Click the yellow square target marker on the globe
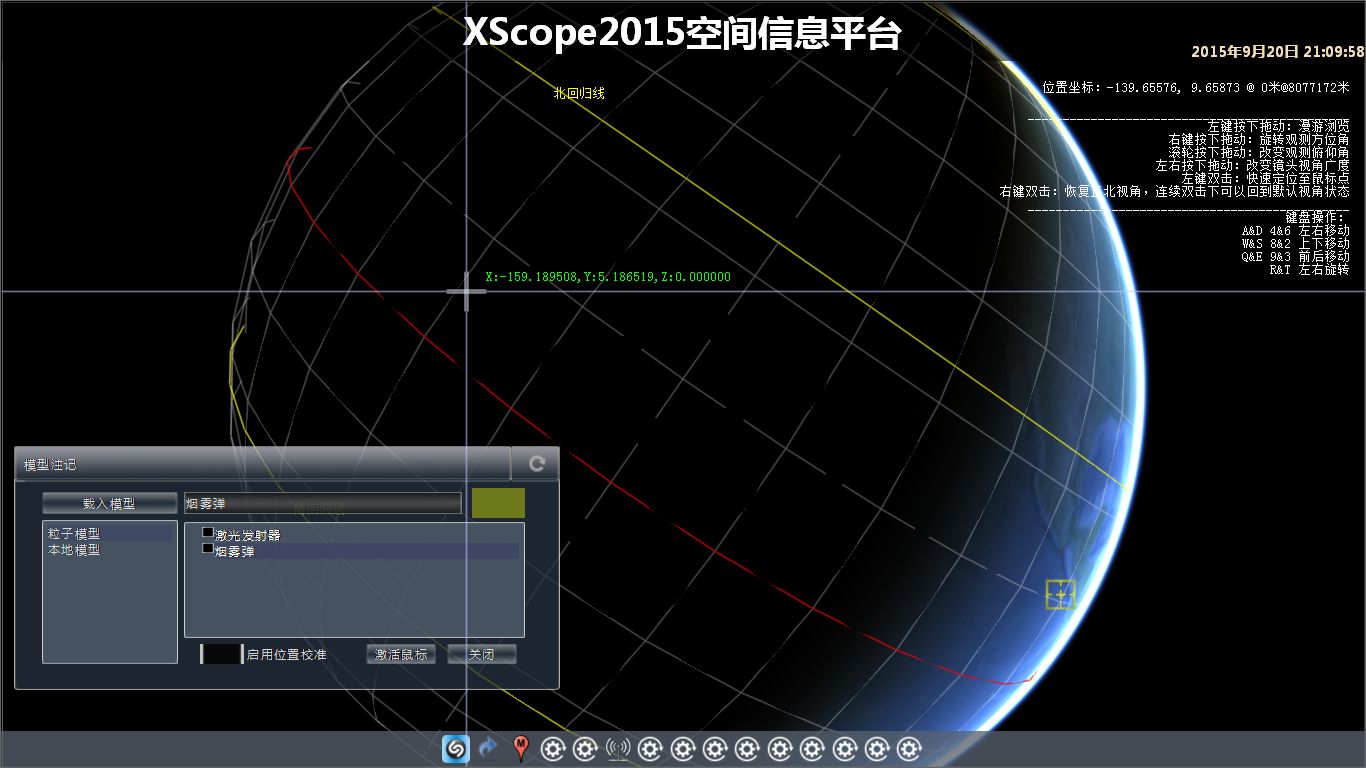The height and width of the screenshot is (768, 1366). click(x=1061, y=594)
